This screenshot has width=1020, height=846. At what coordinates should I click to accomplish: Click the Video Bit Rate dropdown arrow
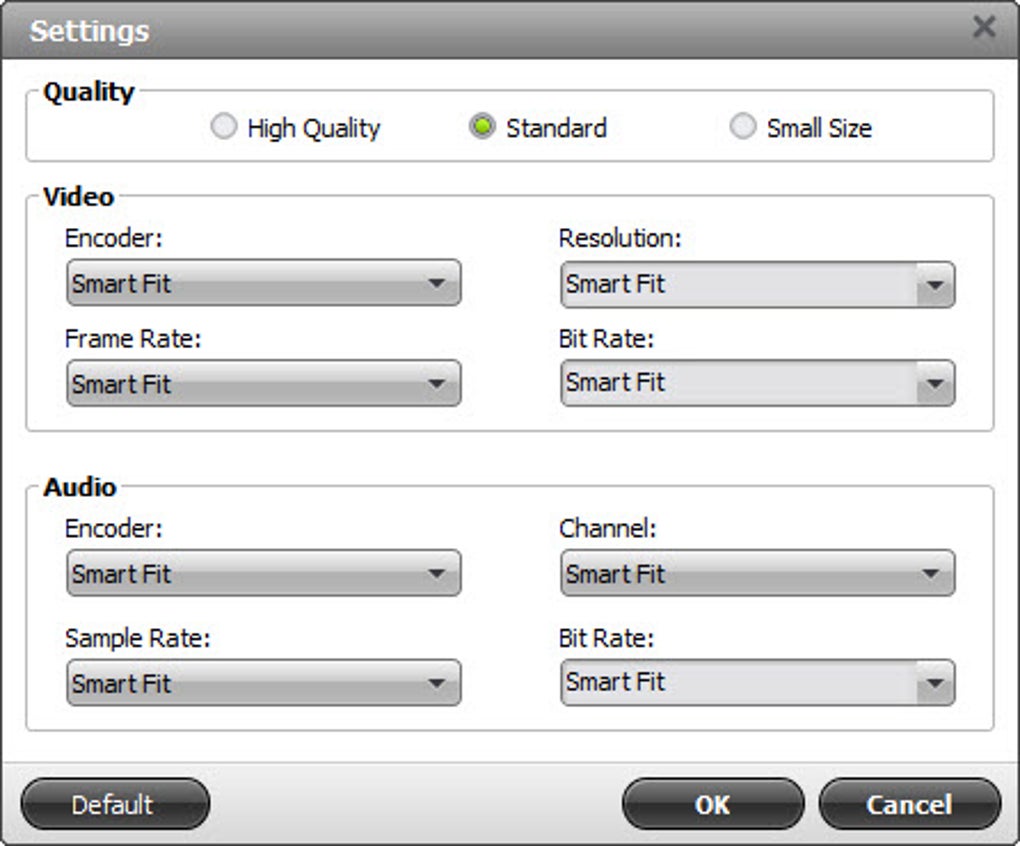tap(935, 384)
